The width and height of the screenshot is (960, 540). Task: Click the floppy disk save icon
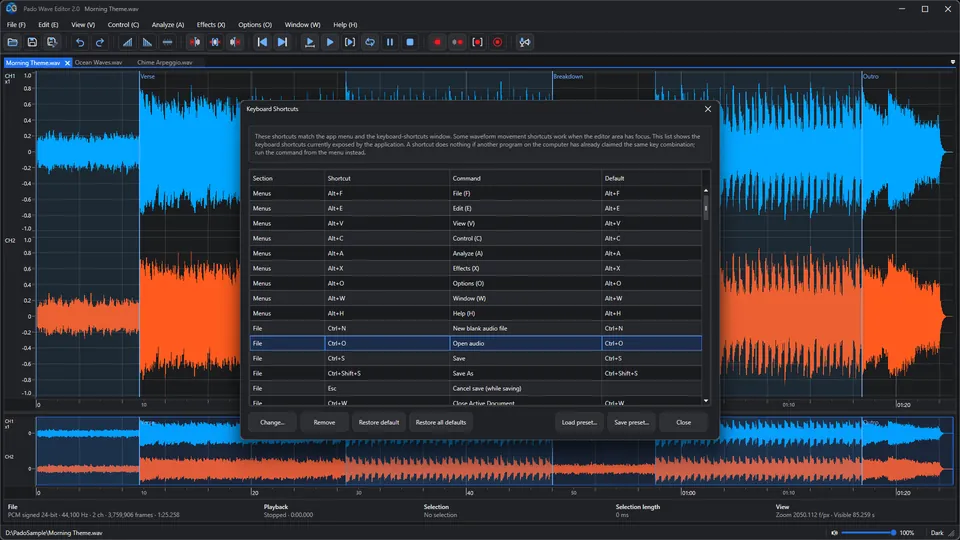32,42
